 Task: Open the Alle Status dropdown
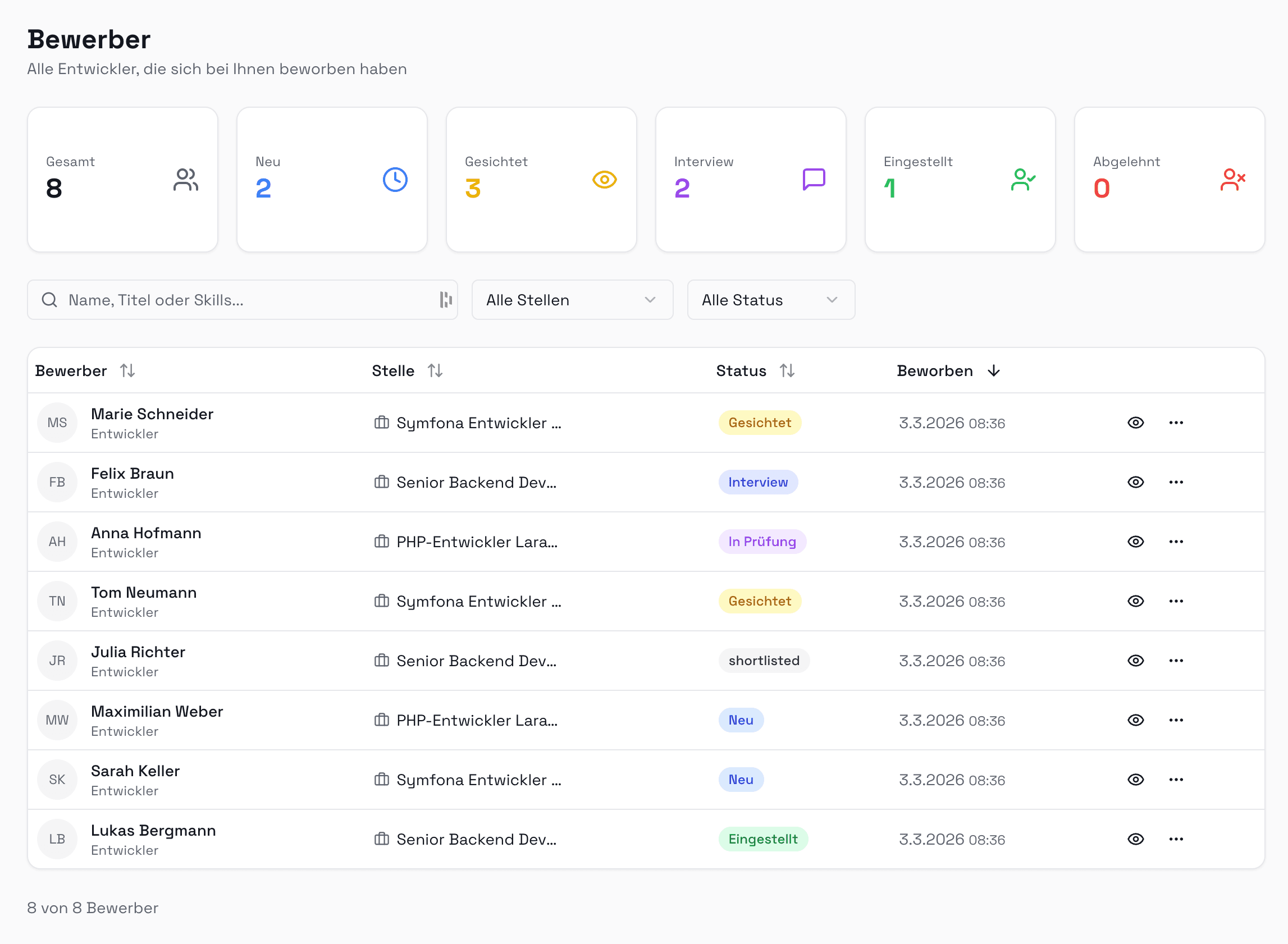pyautogui.click(x=771, y=300)
